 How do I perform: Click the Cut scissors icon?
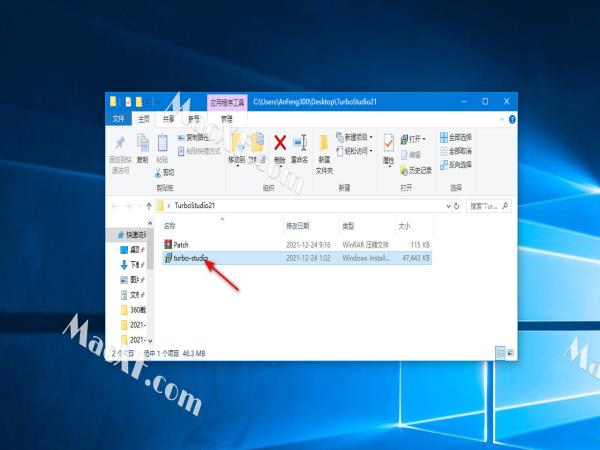158,173
